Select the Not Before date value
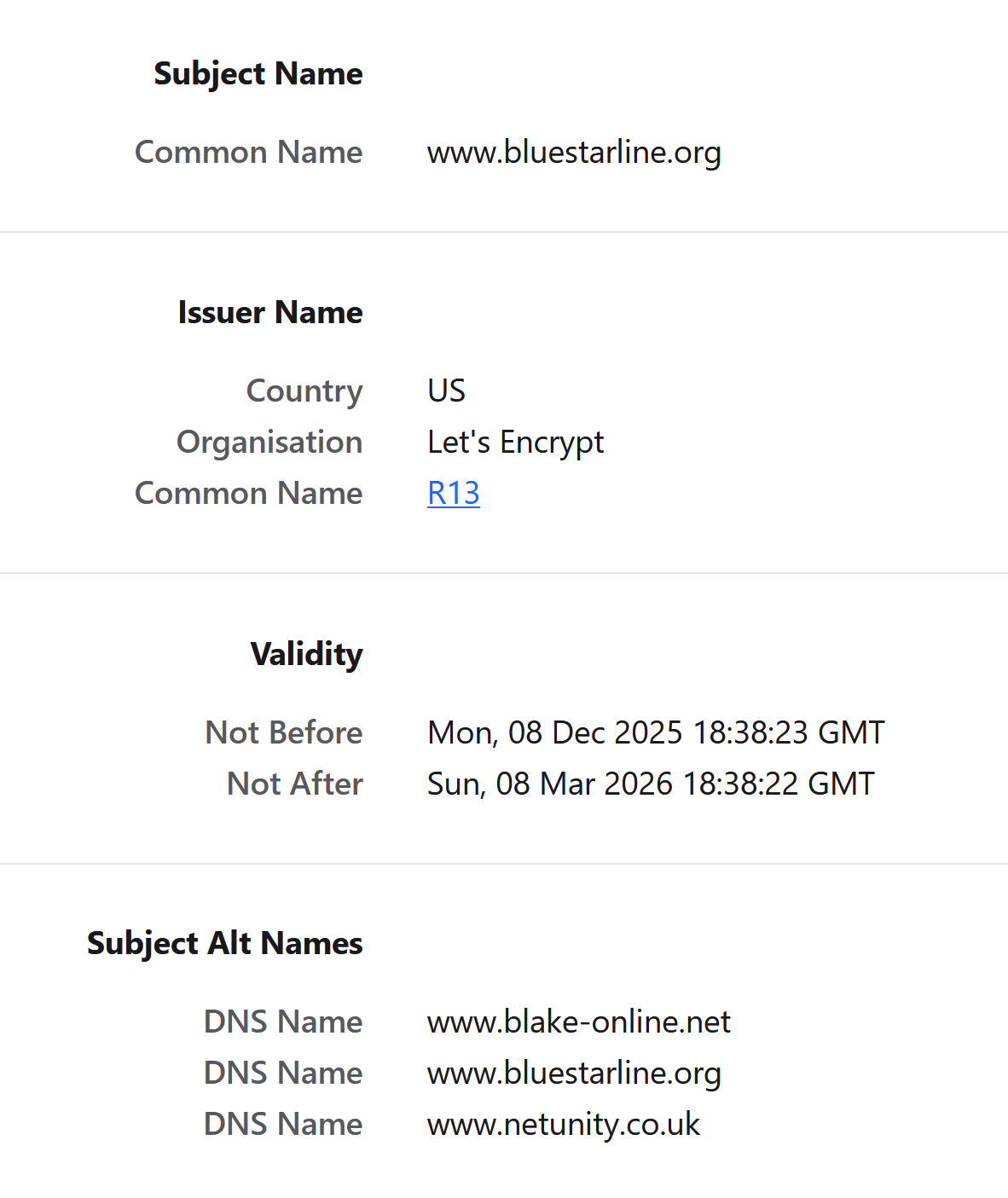Image resolution: width=1008 pixels, height=1198 pixels. pos(655,732)
